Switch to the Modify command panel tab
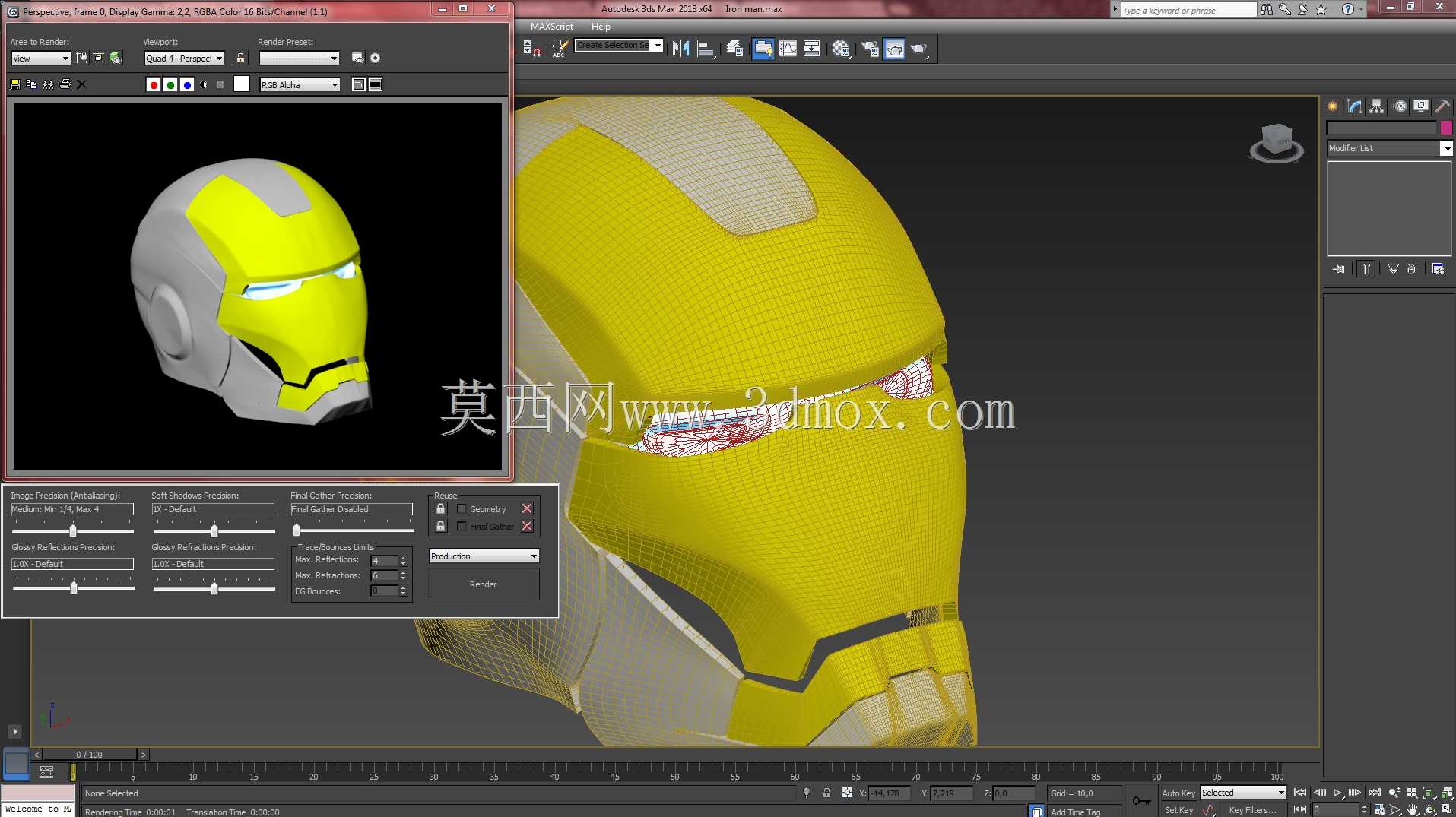 coord(1355,106)
